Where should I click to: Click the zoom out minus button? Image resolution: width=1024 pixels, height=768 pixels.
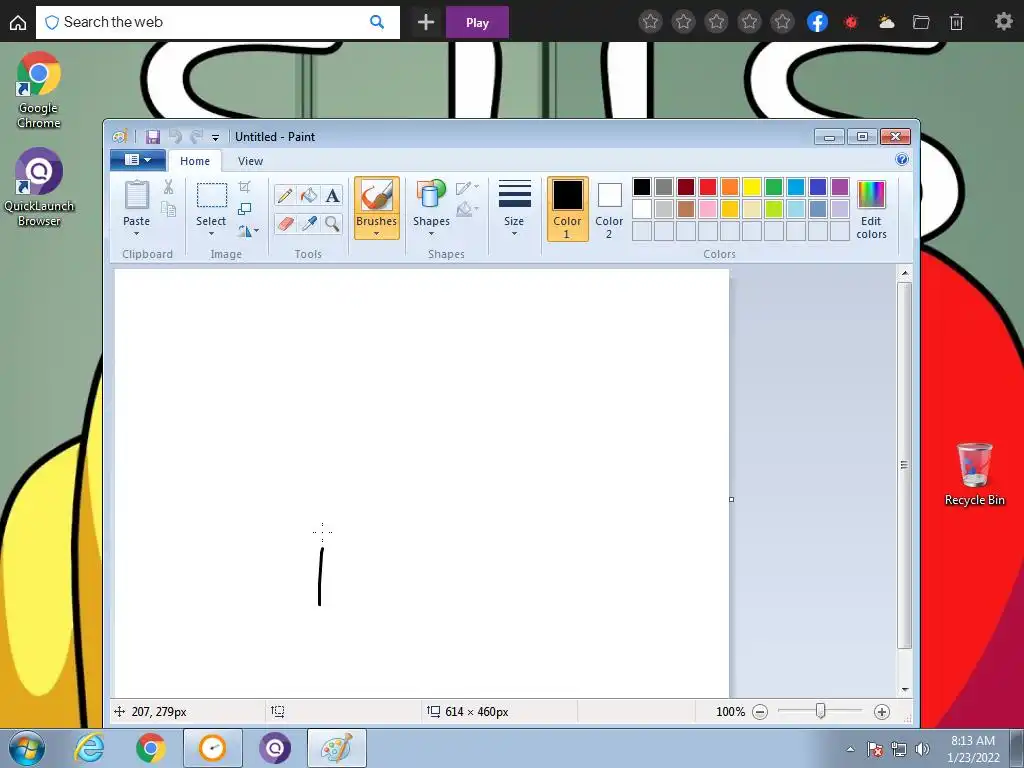point(760,712)
